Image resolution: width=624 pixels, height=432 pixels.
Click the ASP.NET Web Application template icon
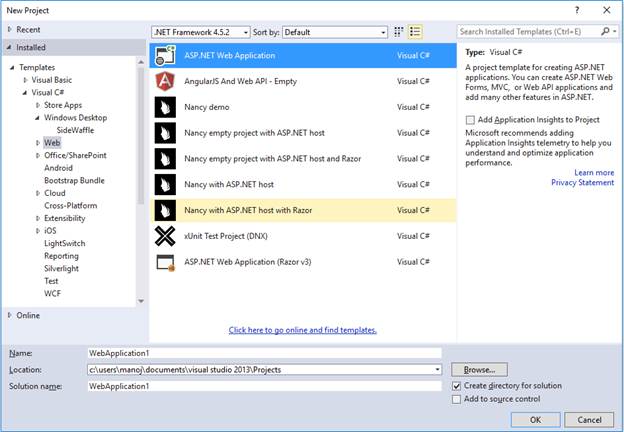point(165,55)
